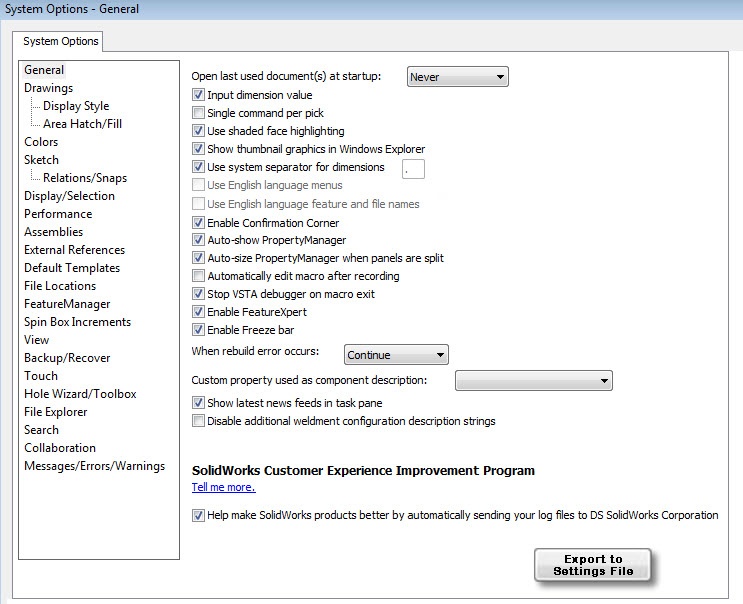Select the Sketch category

coord(42,160)
